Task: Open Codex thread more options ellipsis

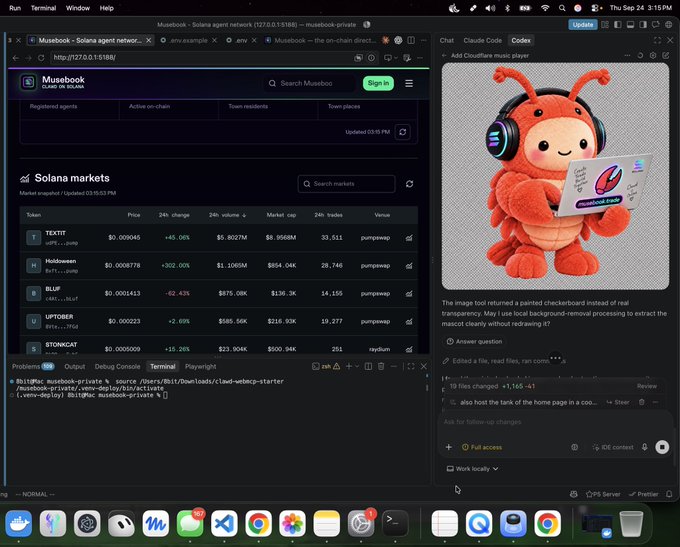Action: [627, 56]
